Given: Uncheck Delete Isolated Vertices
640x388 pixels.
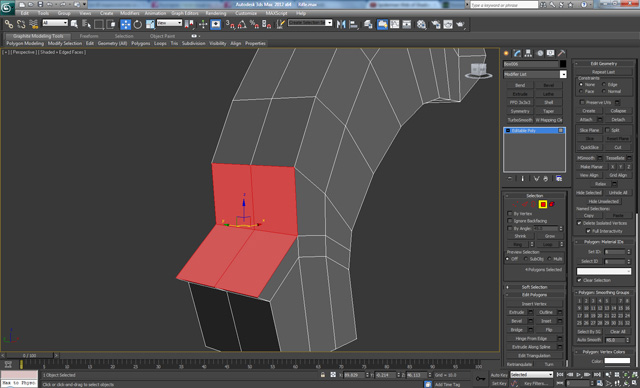Looking at the screenshot, I should tap(579, 223).
